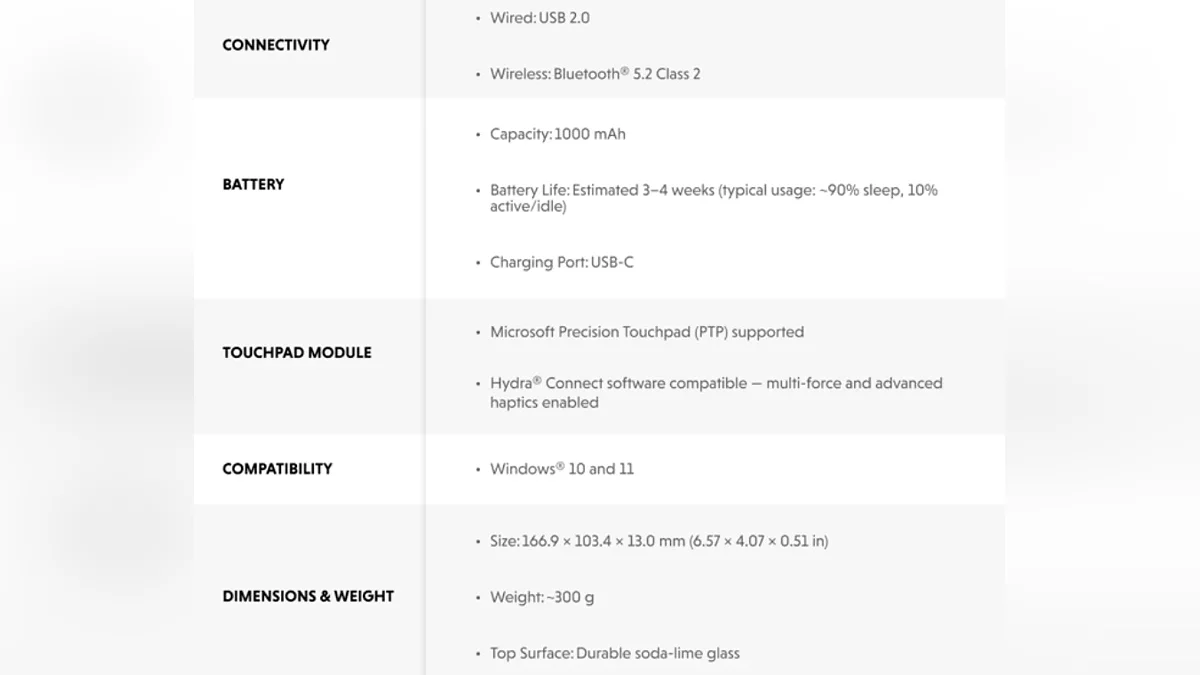Click the Microsoft Precision Touchpad (PTP) supported line

[x=646, y=332]
